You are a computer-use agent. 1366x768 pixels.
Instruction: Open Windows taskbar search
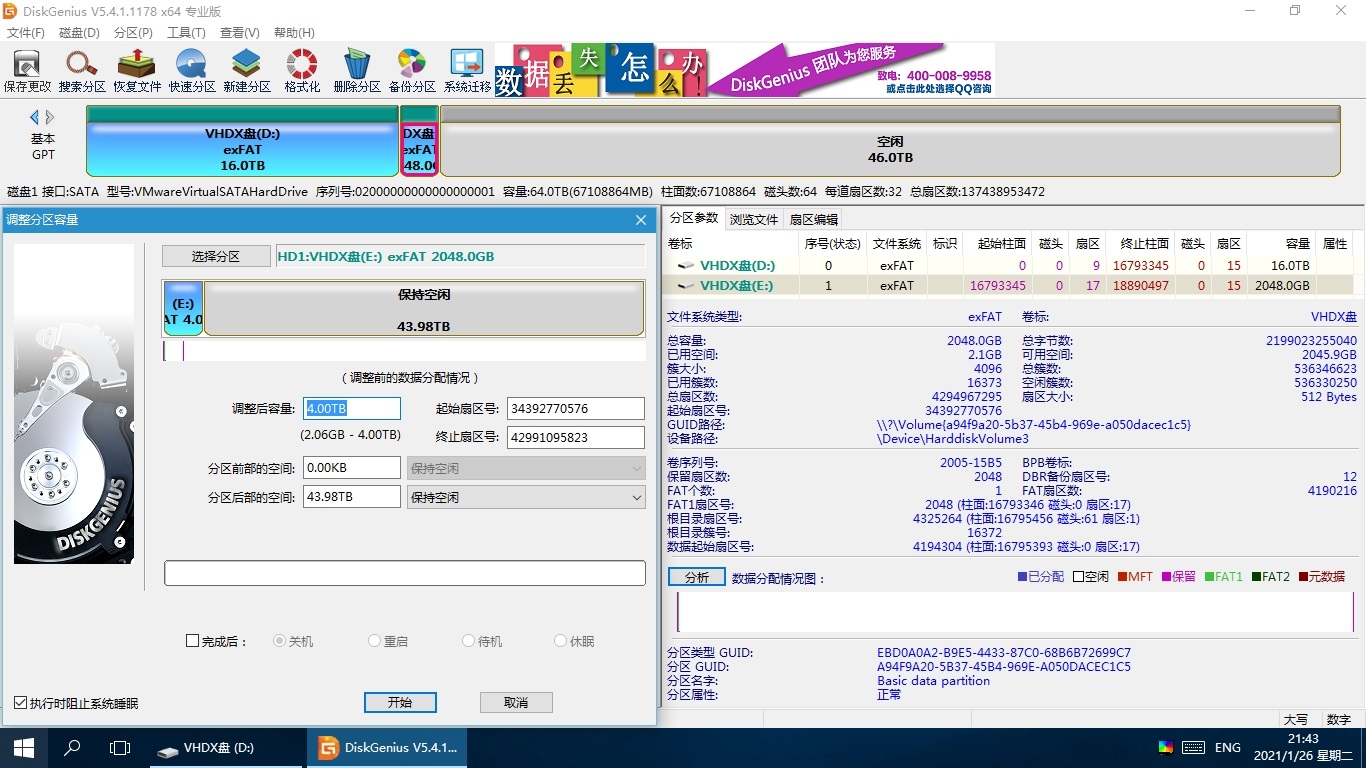[x=72, y=747]
